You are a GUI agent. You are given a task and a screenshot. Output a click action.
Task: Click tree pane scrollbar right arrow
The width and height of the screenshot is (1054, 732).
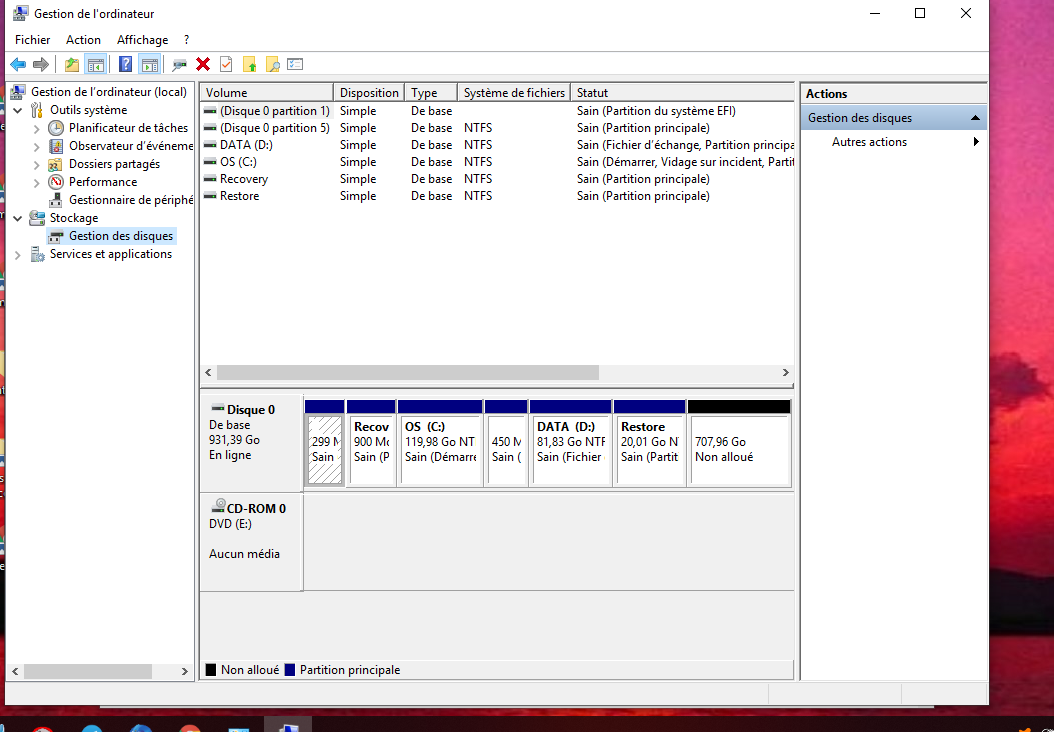[184, 672]
